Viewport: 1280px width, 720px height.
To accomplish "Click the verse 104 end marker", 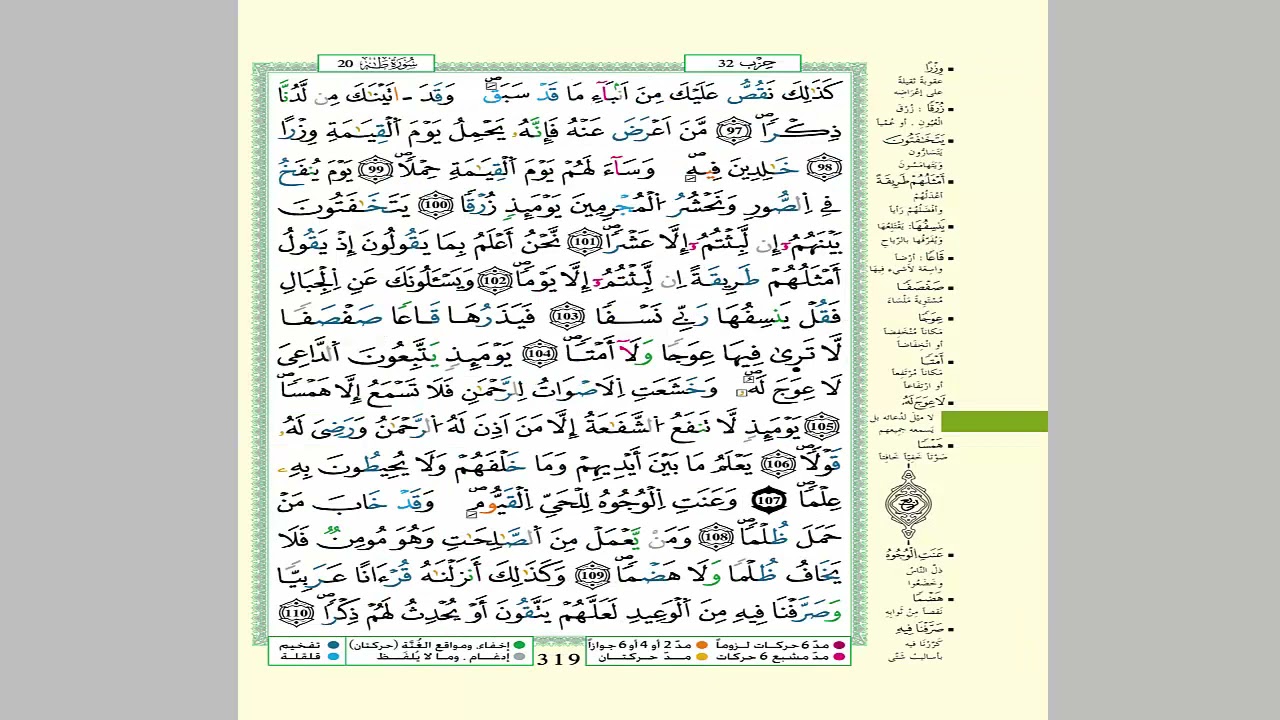I will tap(539, 353).
